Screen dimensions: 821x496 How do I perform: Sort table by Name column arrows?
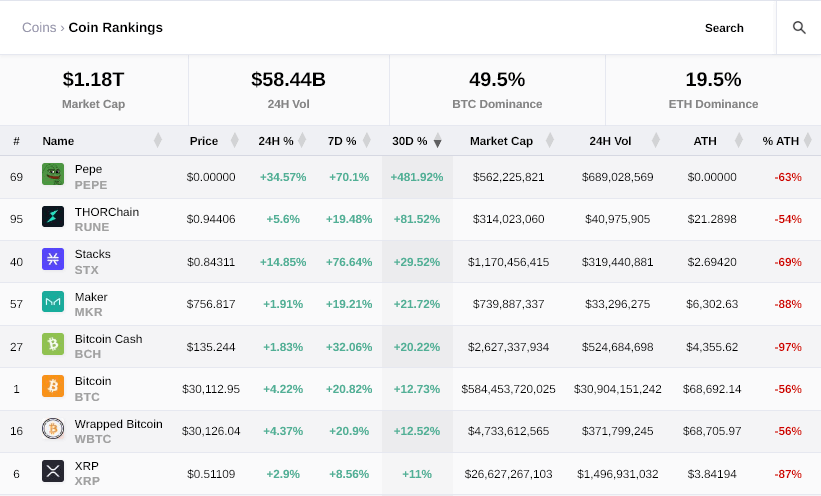pos(158,140)
